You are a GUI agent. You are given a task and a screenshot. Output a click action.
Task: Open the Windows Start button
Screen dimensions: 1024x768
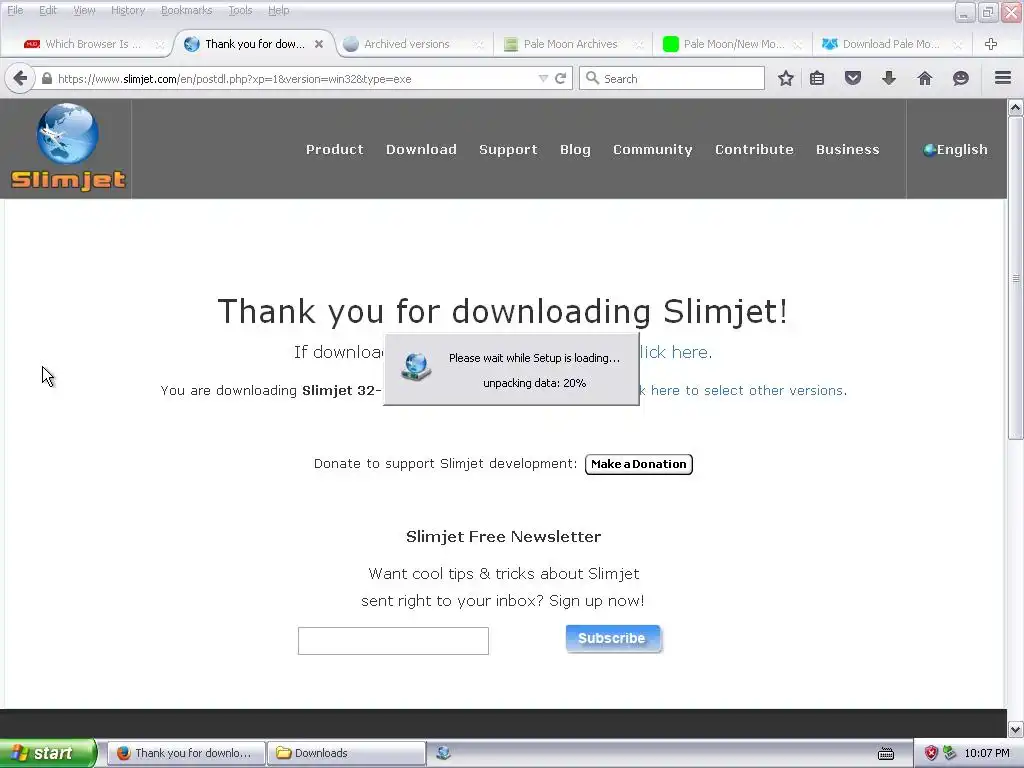pyautogui.click(x=47, y=753)
